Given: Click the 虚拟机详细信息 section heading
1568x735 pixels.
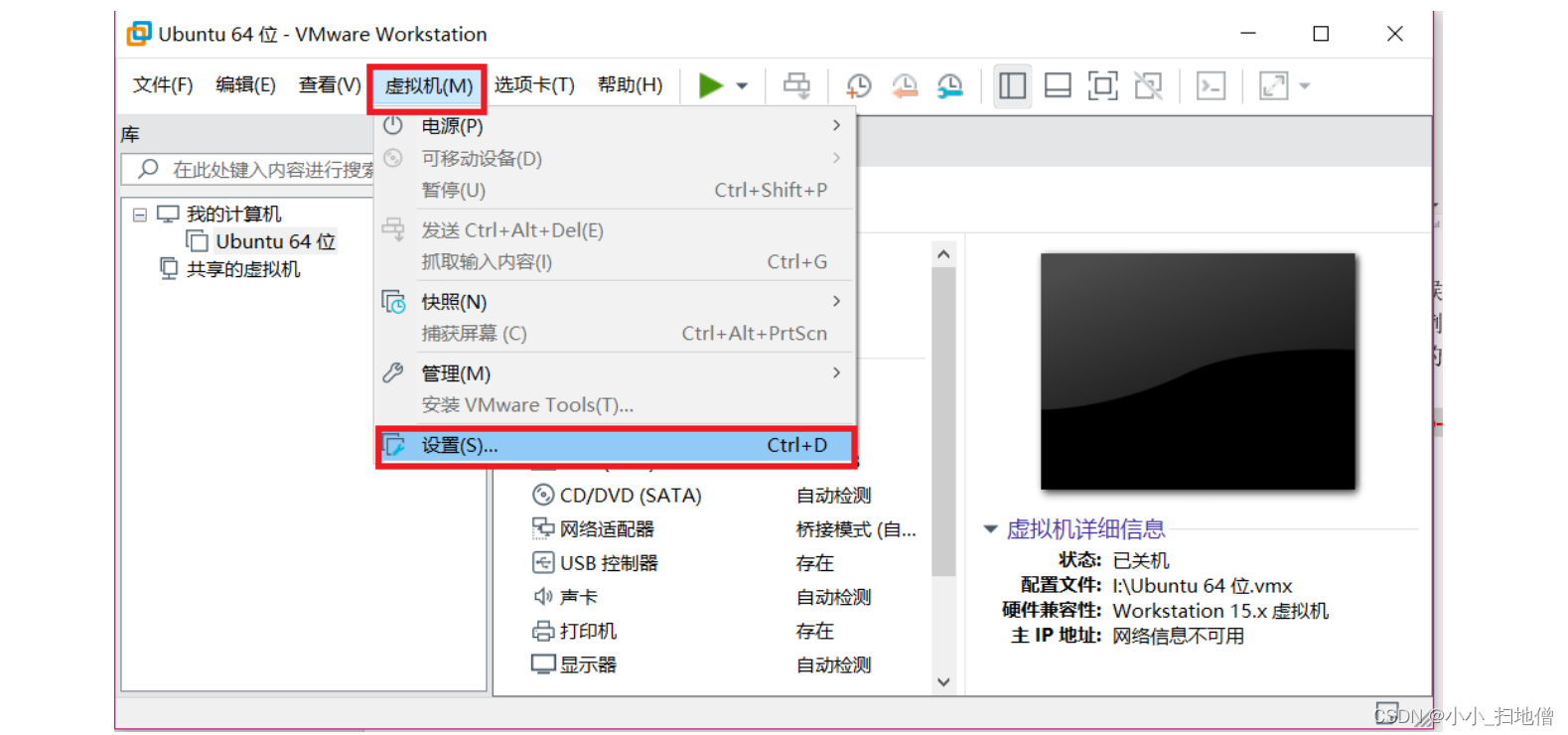Looking at the screenshot, I should [x=1085, y=529].
